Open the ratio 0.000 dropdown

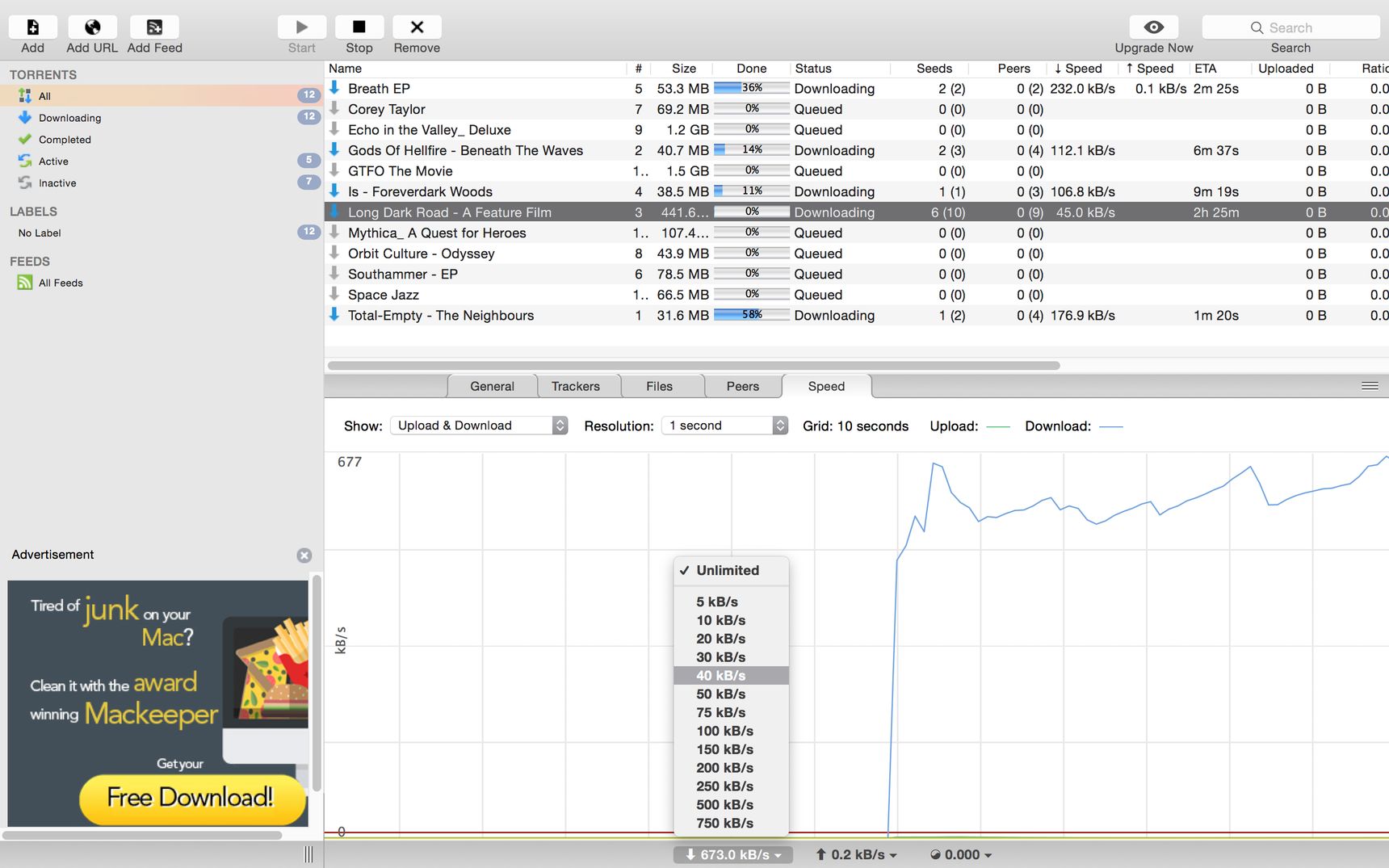point(960,854)
